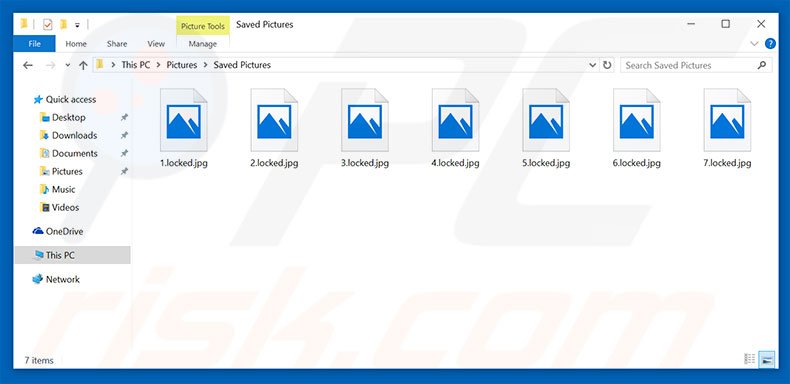
Task: Click the search magnifier icon
Action: point(762,65)
